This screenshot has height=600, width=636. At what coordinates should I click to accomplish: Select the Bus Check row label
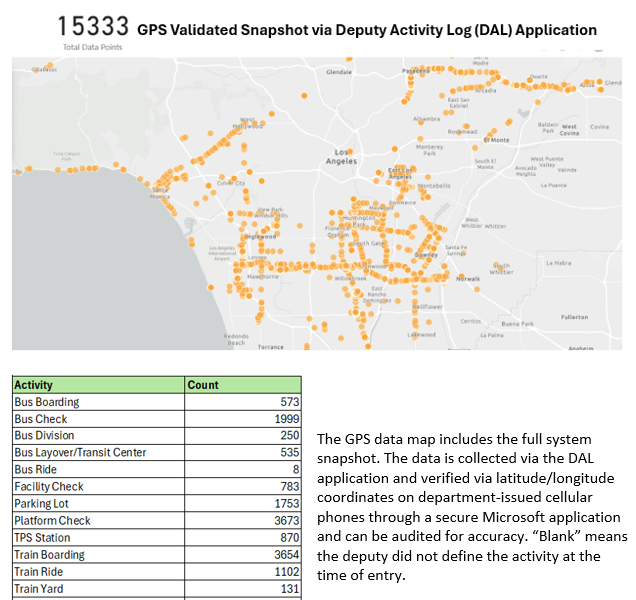[x=41, y=419]
